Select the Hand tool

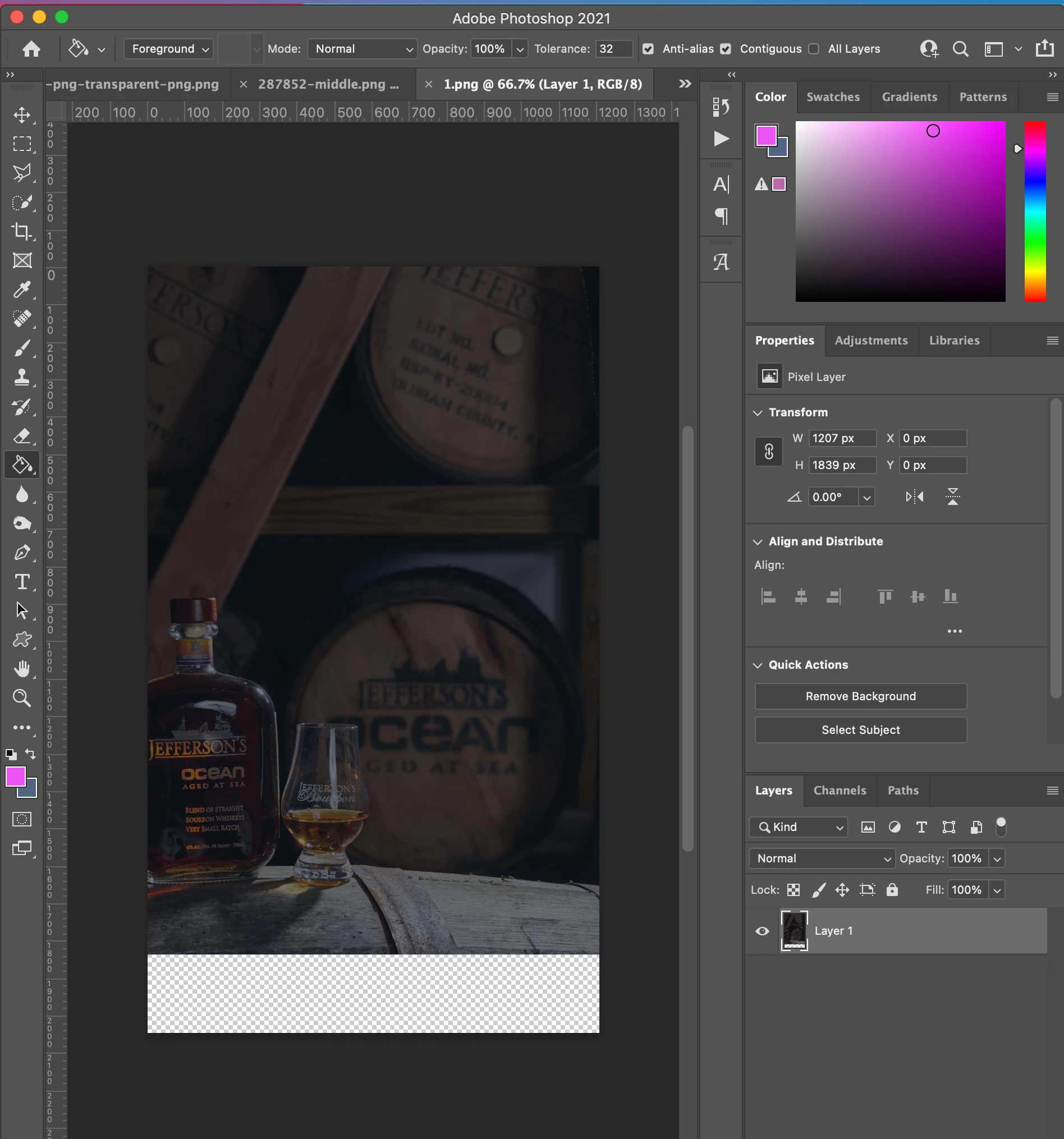pos(22,669)
